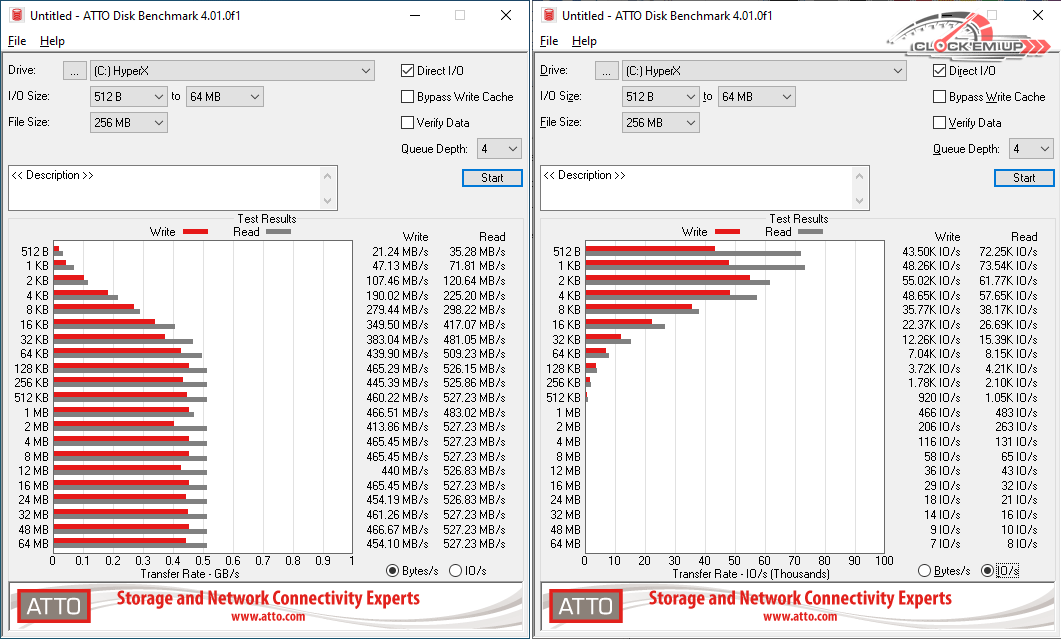Click the ATTO app icon in the right window's title bar
Viewport: 1061px width, 639px height.
tap(547, 15)
